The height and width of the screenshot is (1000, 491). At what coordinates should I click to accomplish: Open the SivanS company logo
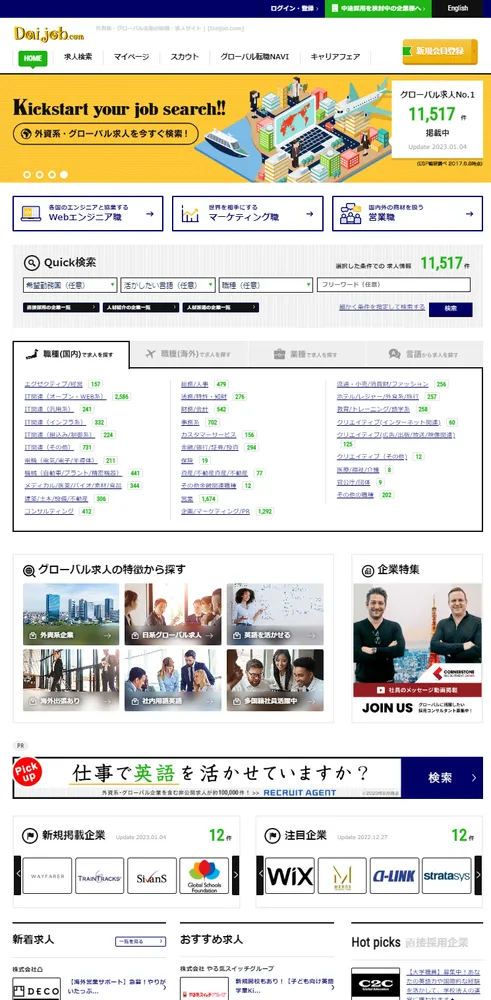tap(152, 876)
